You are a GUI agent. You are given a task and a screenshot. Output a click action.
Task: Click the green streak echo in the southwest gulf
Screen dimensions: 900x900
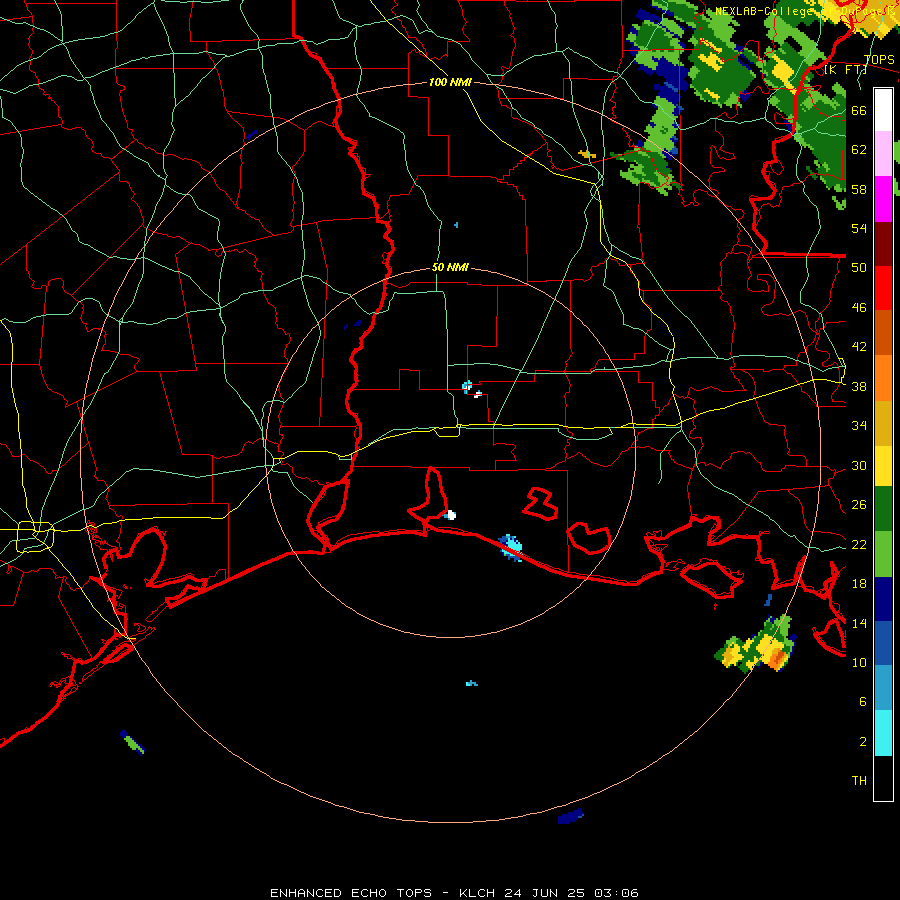133,742
